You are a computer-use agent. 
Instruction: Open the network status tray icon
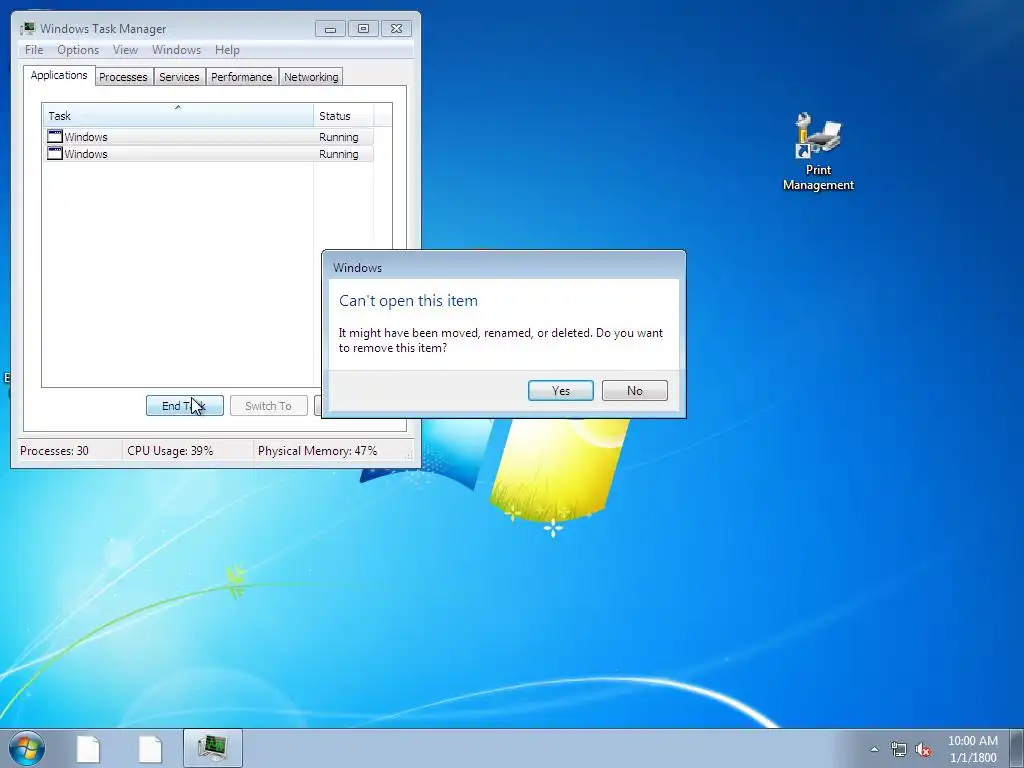point(899,749)
